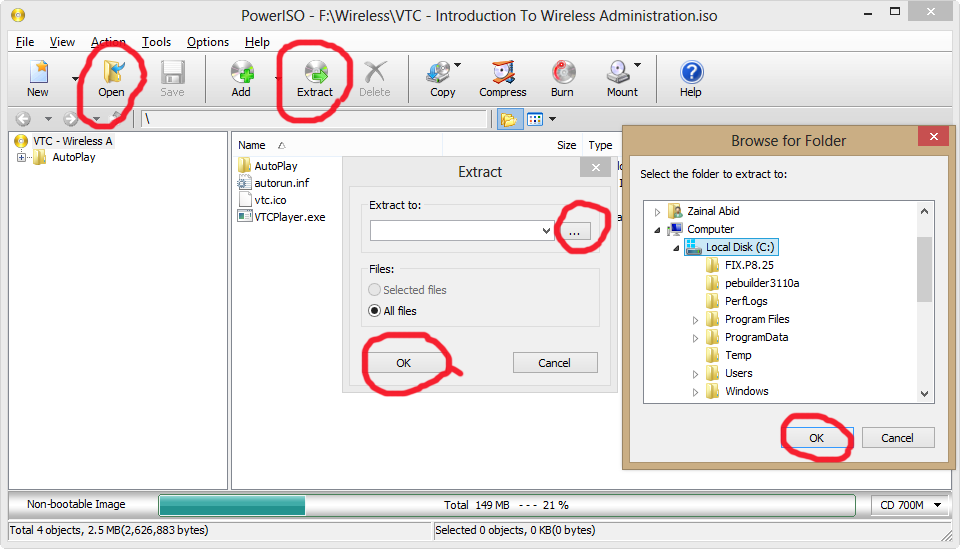
Task: Collapse the Local Disk (C:) node
Action: coord(676,248)
